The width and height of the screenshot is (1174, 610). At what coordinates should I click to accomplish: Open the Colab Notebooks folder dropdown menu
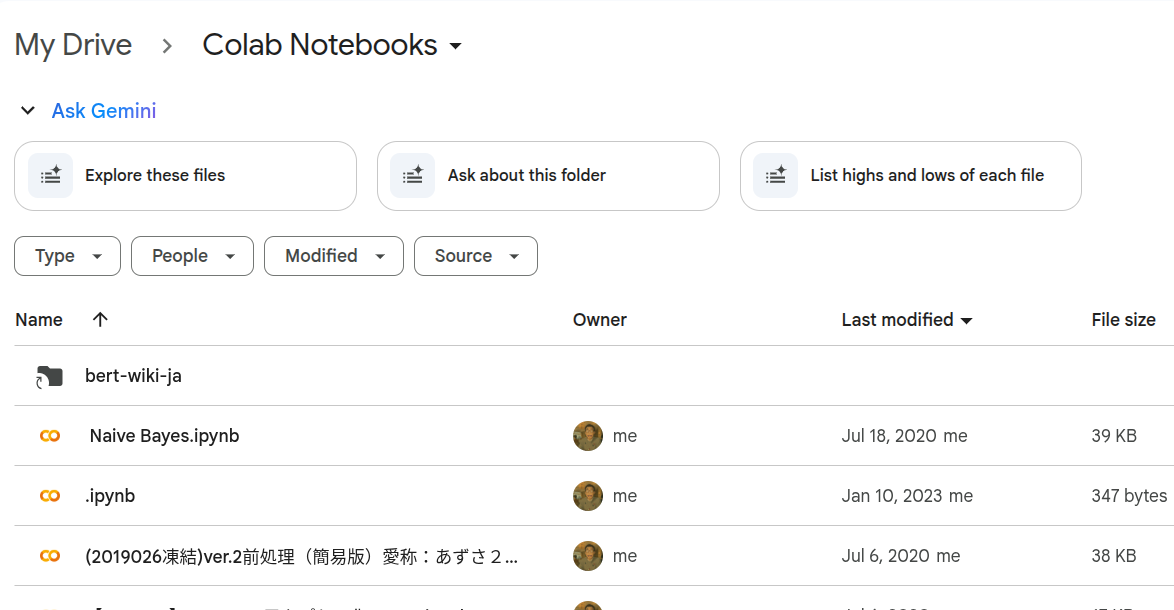click(x=455, y=46)
